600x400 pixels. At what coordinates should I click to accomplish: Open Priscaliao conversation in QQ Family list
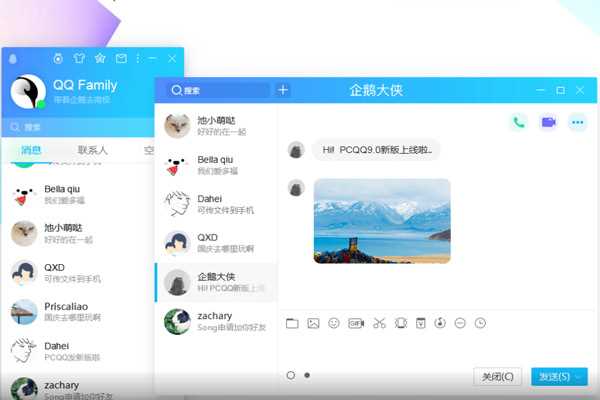pyautogui.click(x=78, y=312)
